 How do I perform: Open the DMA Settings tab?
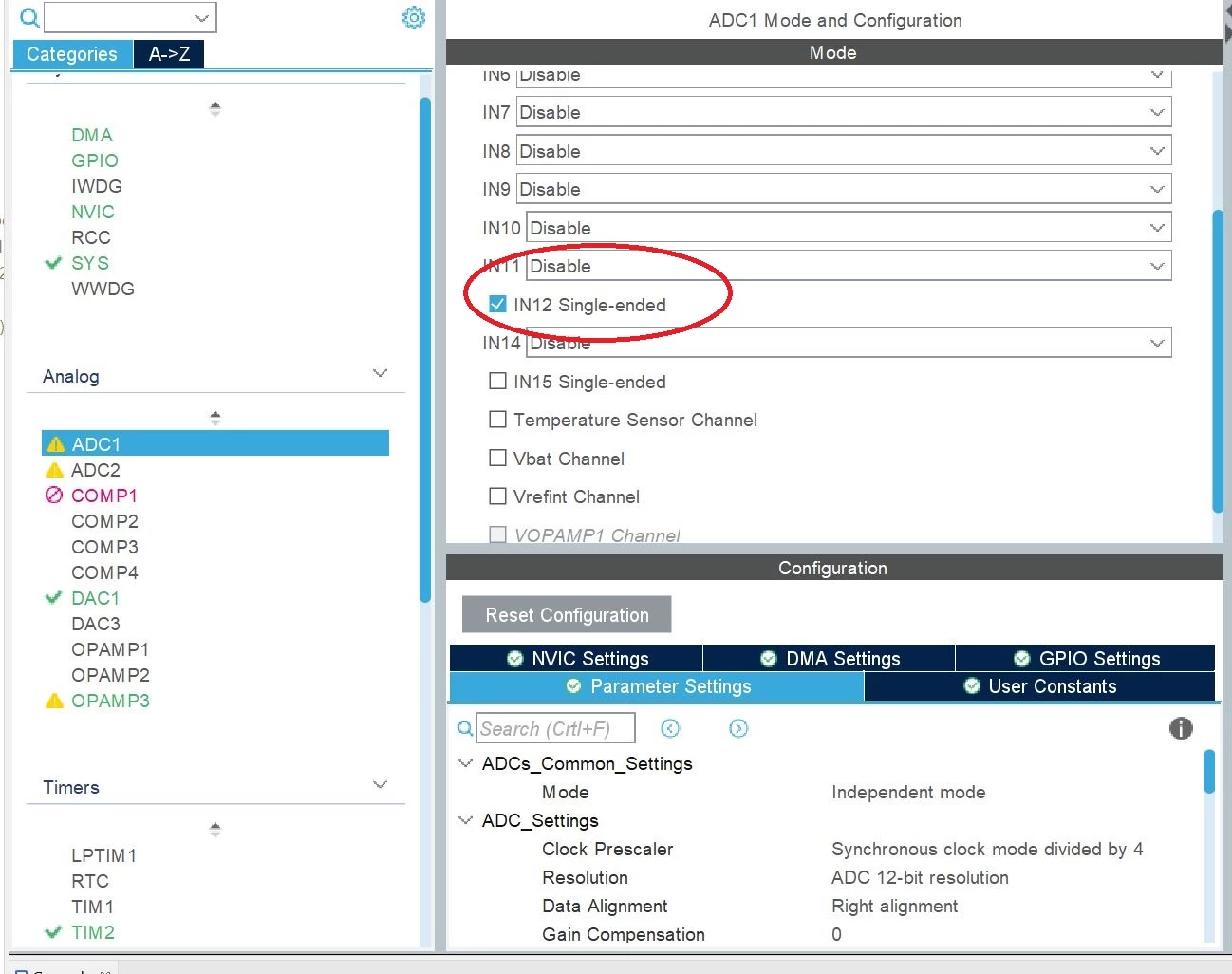click(x=829, y=658)
